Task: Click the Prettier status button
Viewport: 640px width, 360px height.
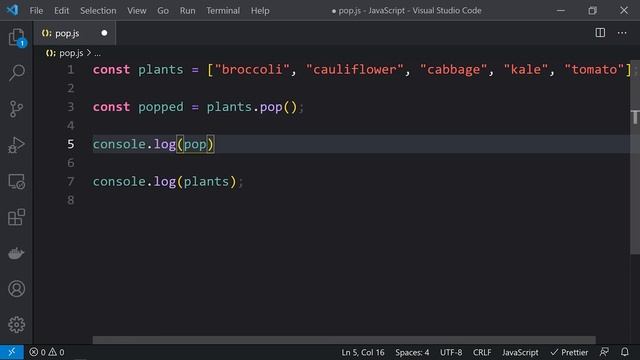Action: (569, 352)
